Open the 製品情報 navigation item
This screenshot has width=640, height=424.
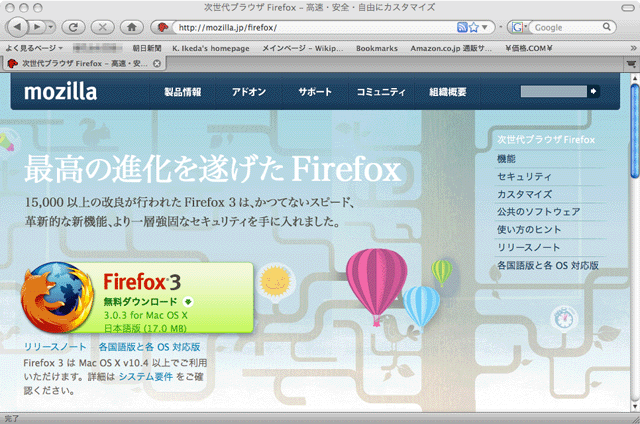pyautogui.click(x=182, y=92)
